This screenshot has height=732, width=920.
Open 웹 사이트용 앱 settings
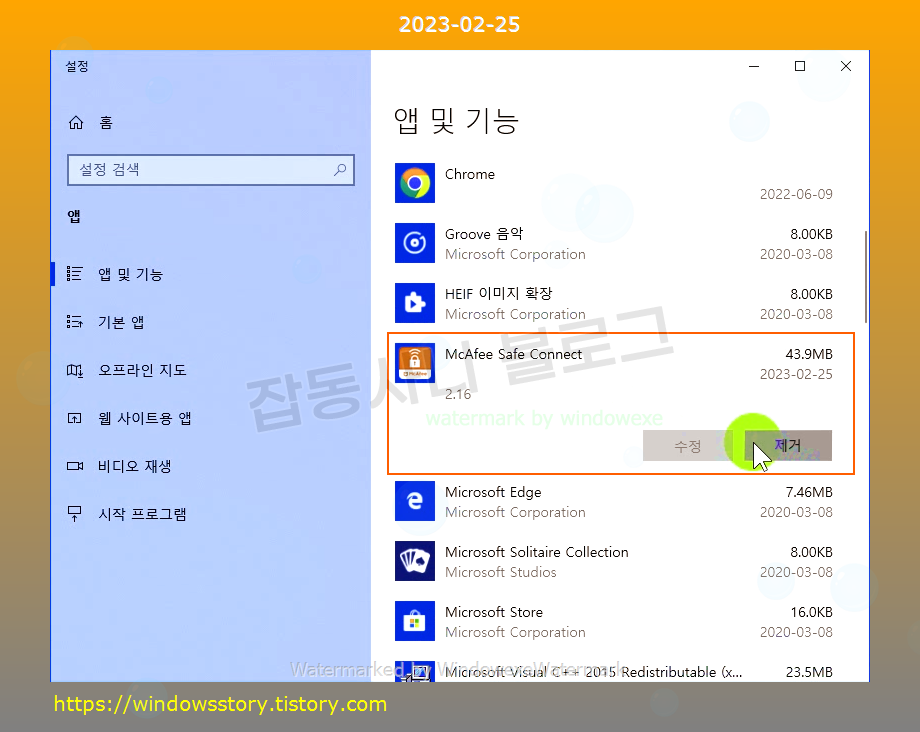(211, 418)
